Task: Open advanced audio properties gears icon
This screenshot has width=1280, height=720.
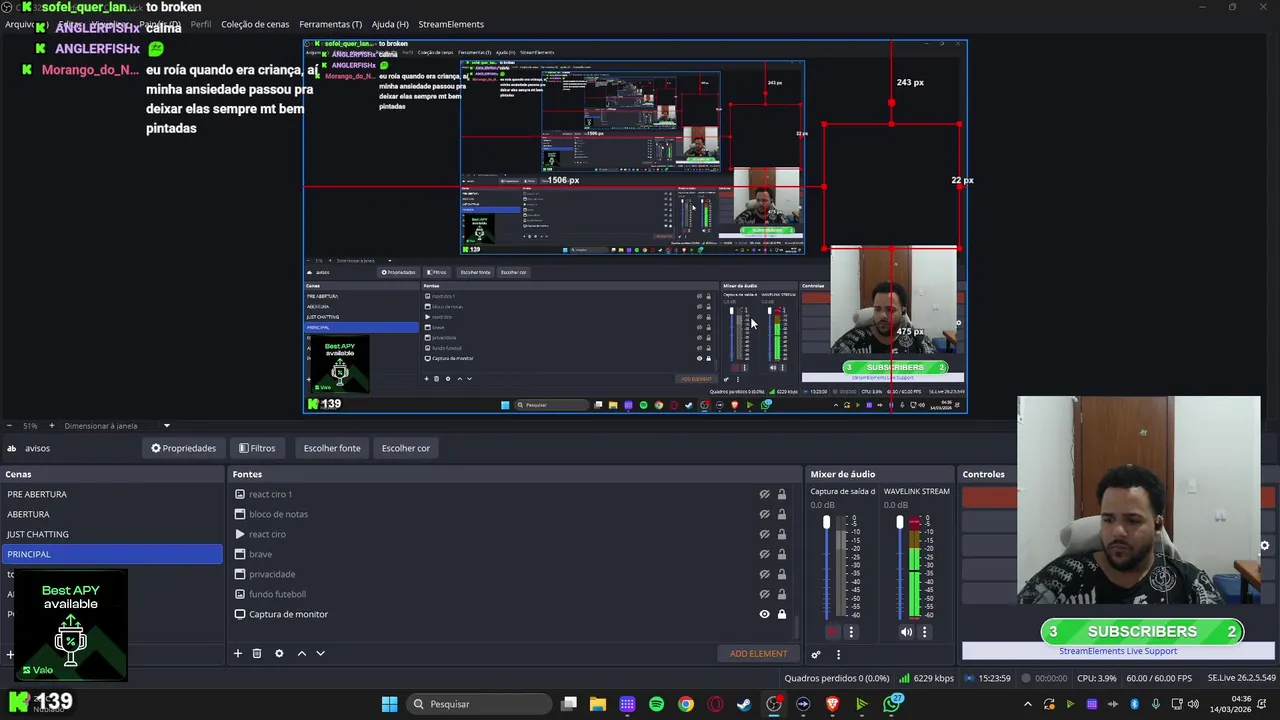Action: 816,654
